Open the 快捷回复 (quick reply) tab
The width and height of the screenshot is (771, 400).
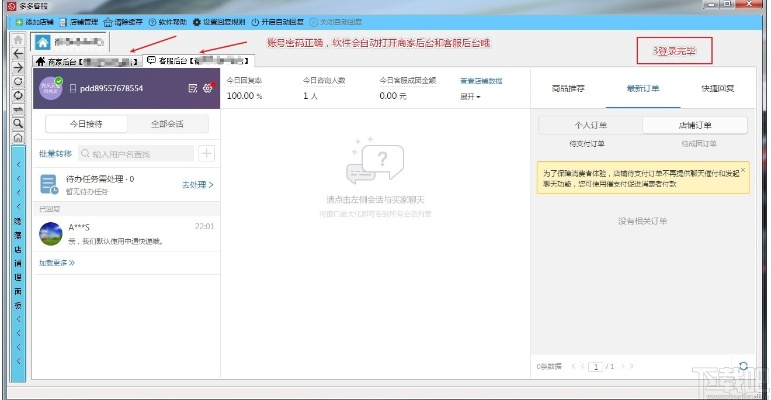coord(717,88)
